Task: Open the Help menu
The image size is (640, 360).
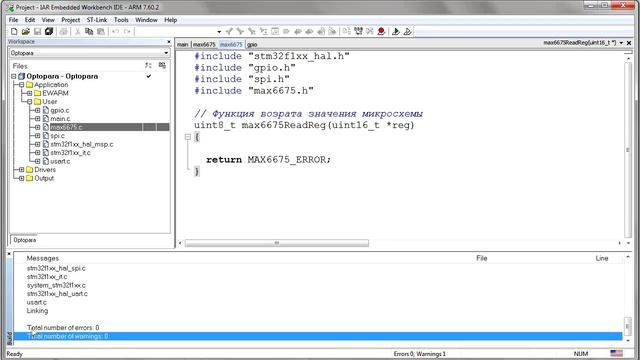Action: point(171,20)
